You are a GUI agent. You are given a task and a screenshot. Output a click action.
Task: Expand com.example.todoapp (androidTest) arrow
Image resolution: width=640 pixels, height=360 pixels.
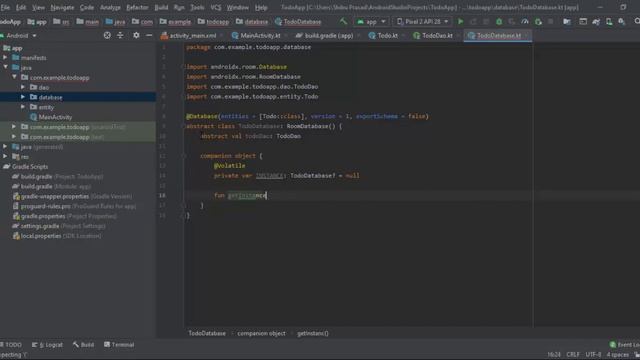coord(14,127)
